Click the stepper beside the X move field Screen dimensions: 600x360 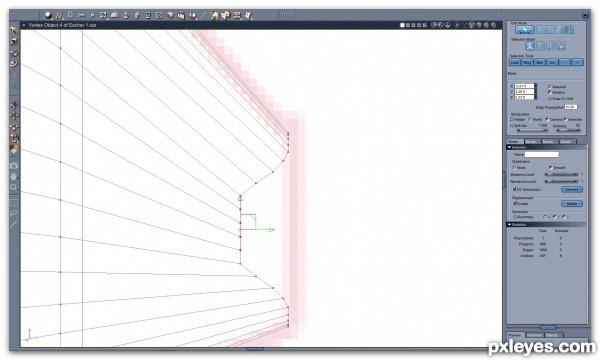pos(536,86)
